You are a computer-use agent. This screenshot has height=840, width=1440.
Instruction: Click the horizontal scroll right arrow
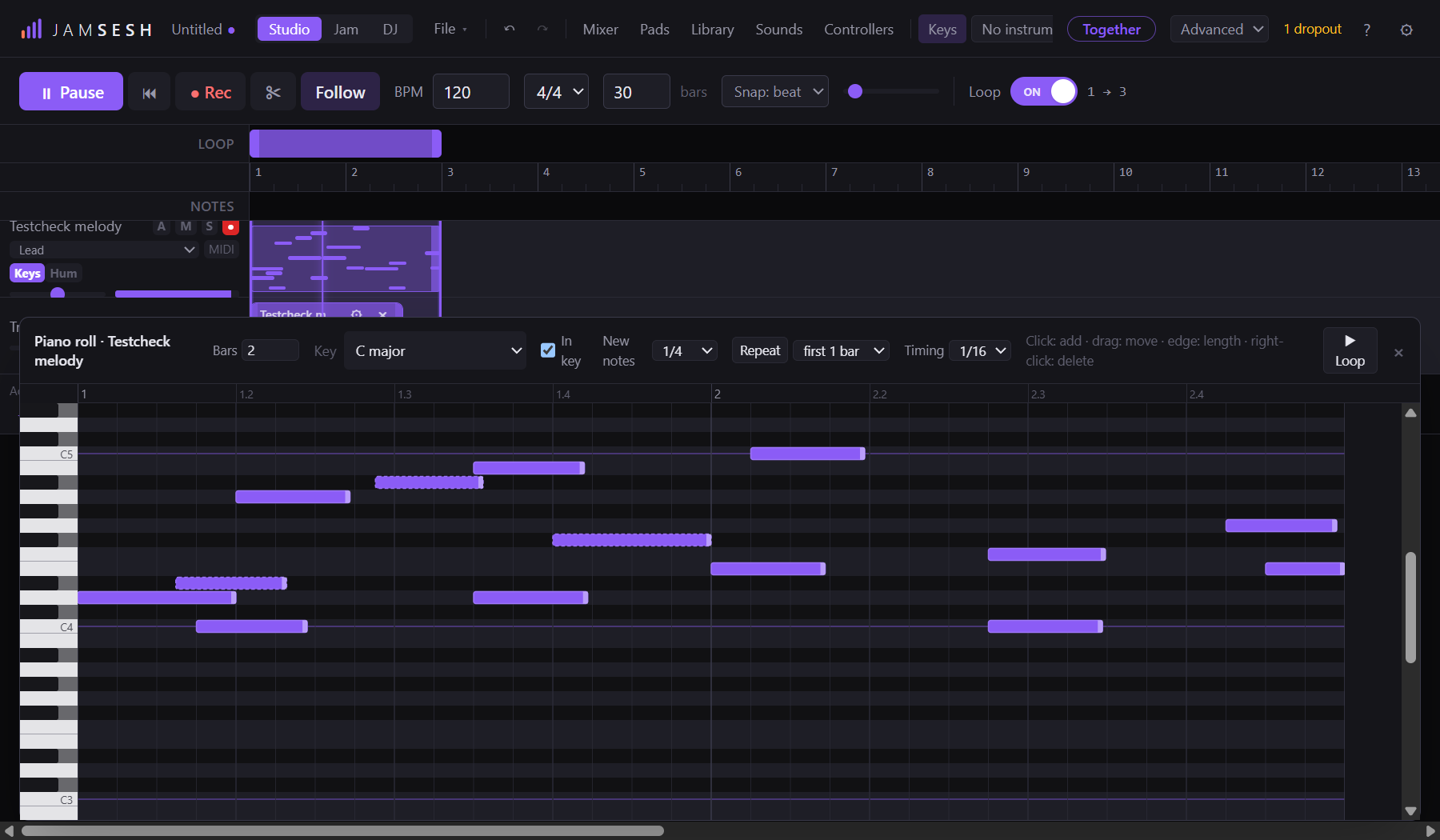[1430, 831]
